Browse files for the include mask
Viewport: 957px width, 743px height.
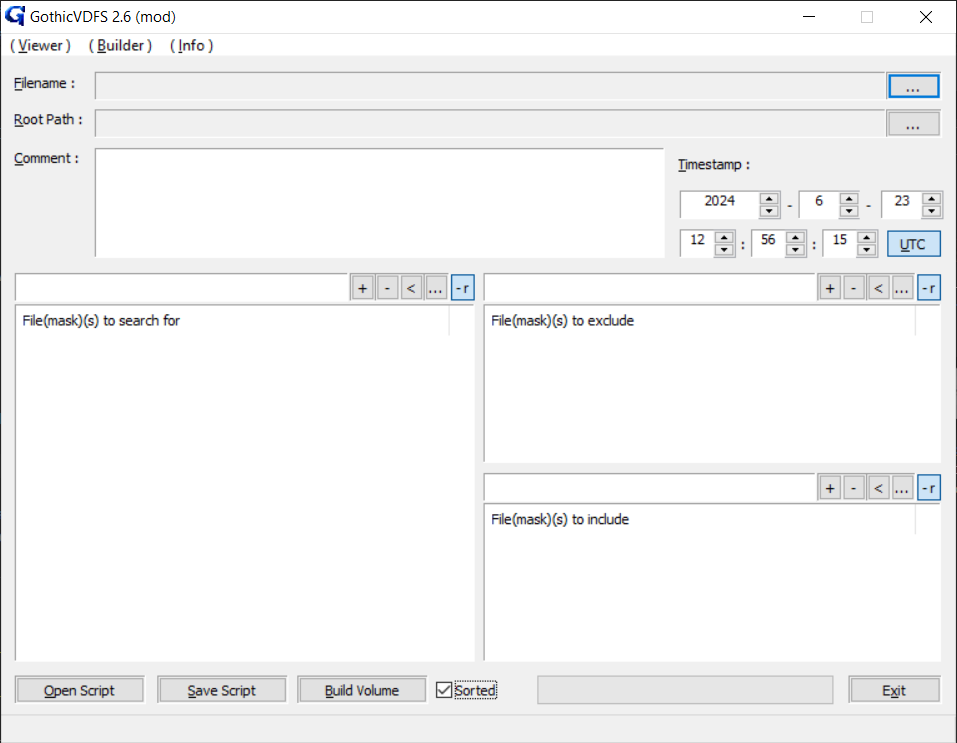[902, 488]
